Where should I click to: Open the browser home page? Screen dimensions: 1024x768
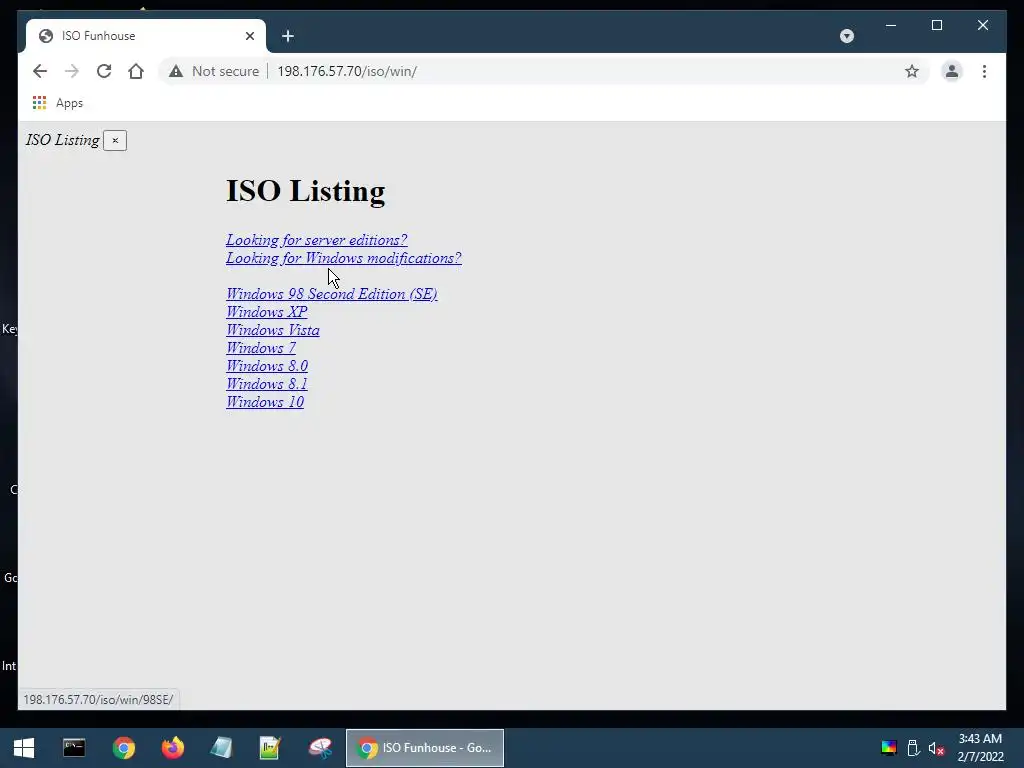136,71
